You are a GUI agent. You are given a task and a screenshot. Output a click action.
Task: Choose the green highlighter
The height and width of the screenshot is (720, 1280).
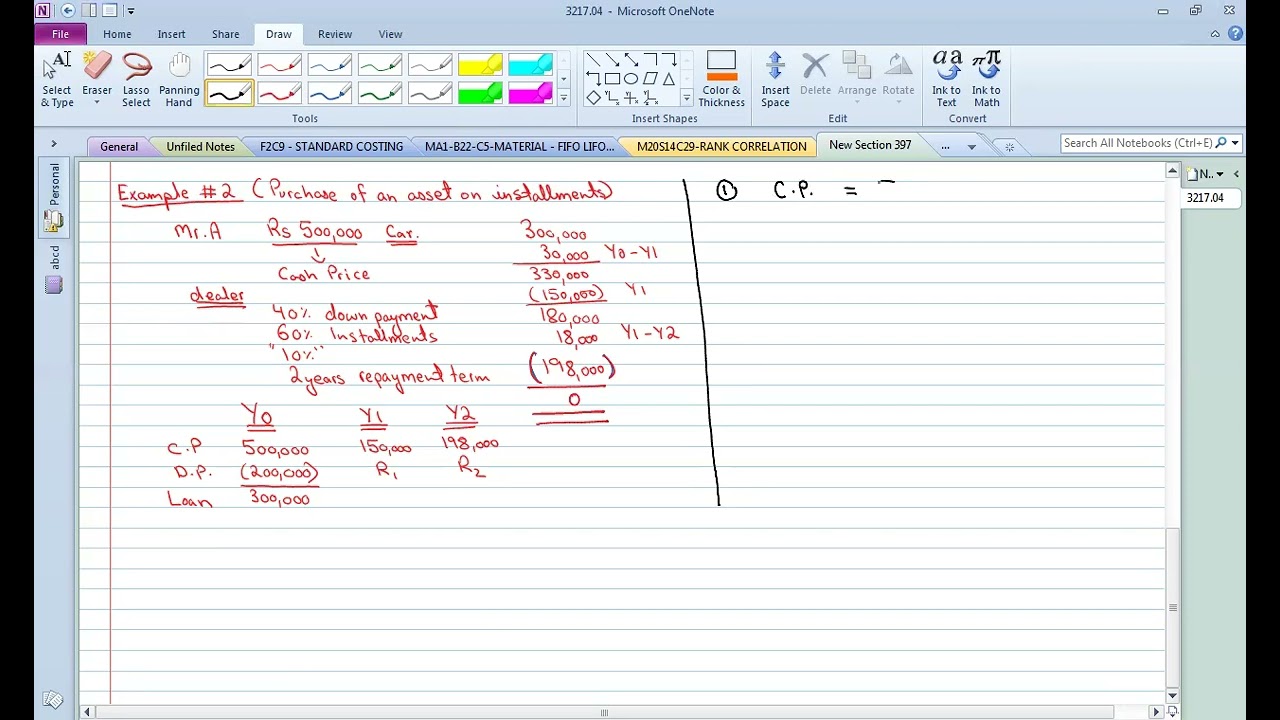point(479,93)
